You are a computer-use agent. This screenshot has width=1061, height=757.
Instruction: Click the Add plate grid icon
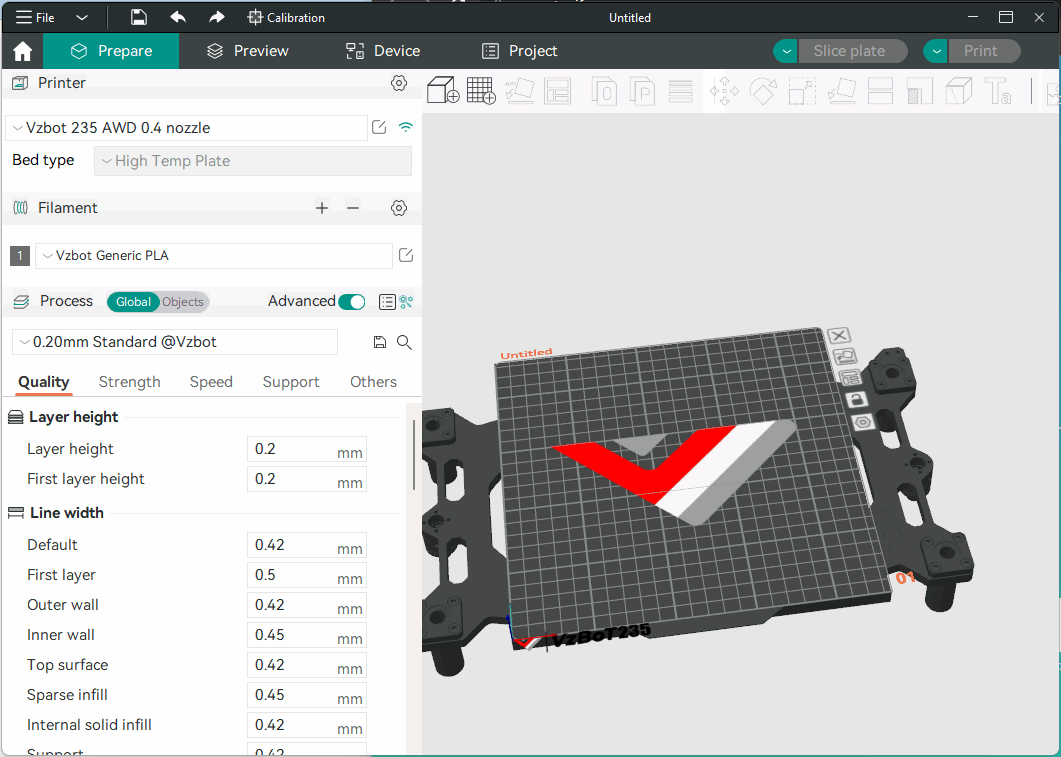click(x=481, y=91)
